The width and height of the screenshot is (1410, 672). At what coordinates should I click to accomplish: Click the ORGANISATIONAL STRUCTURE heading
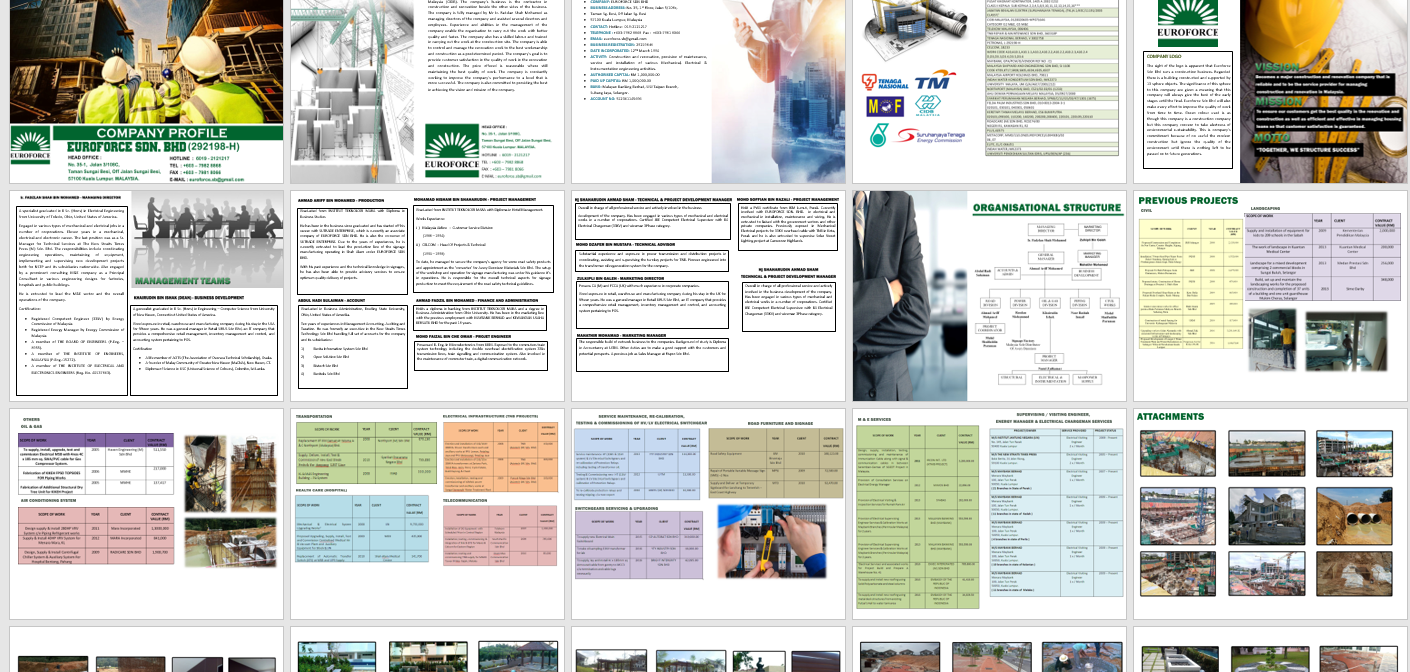(x=1048, y=208)
